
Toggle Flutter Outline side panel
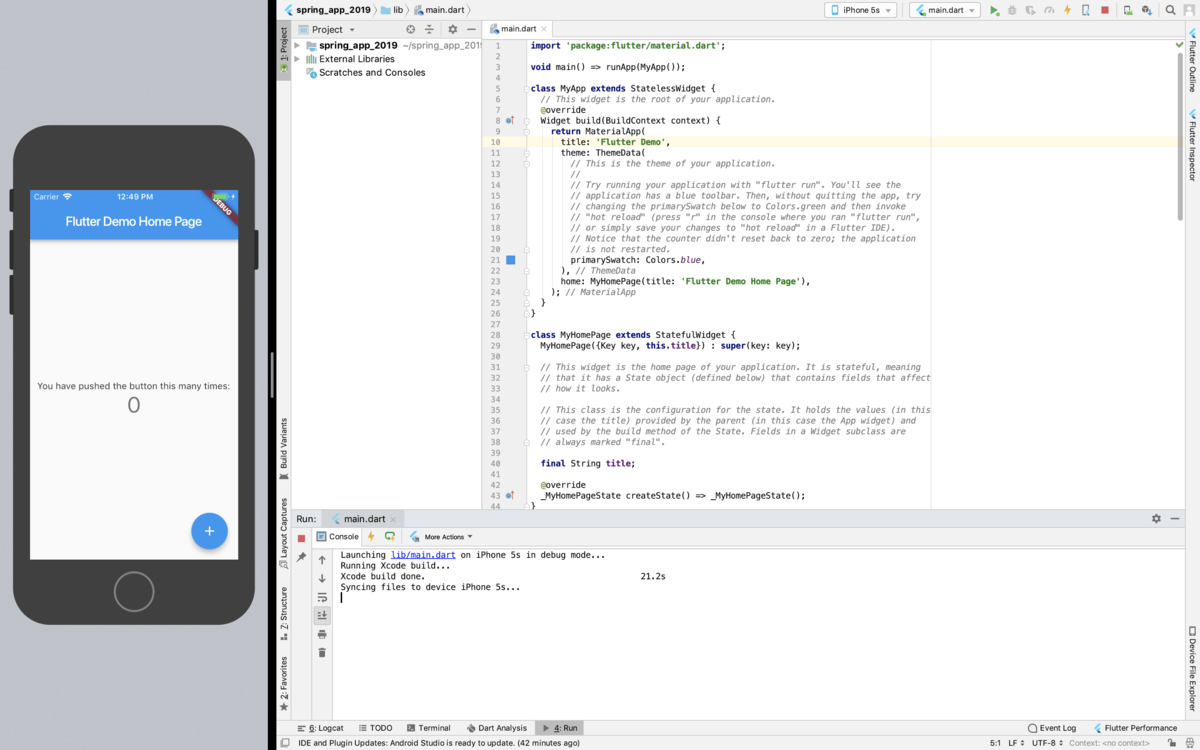click(1192, 62)
